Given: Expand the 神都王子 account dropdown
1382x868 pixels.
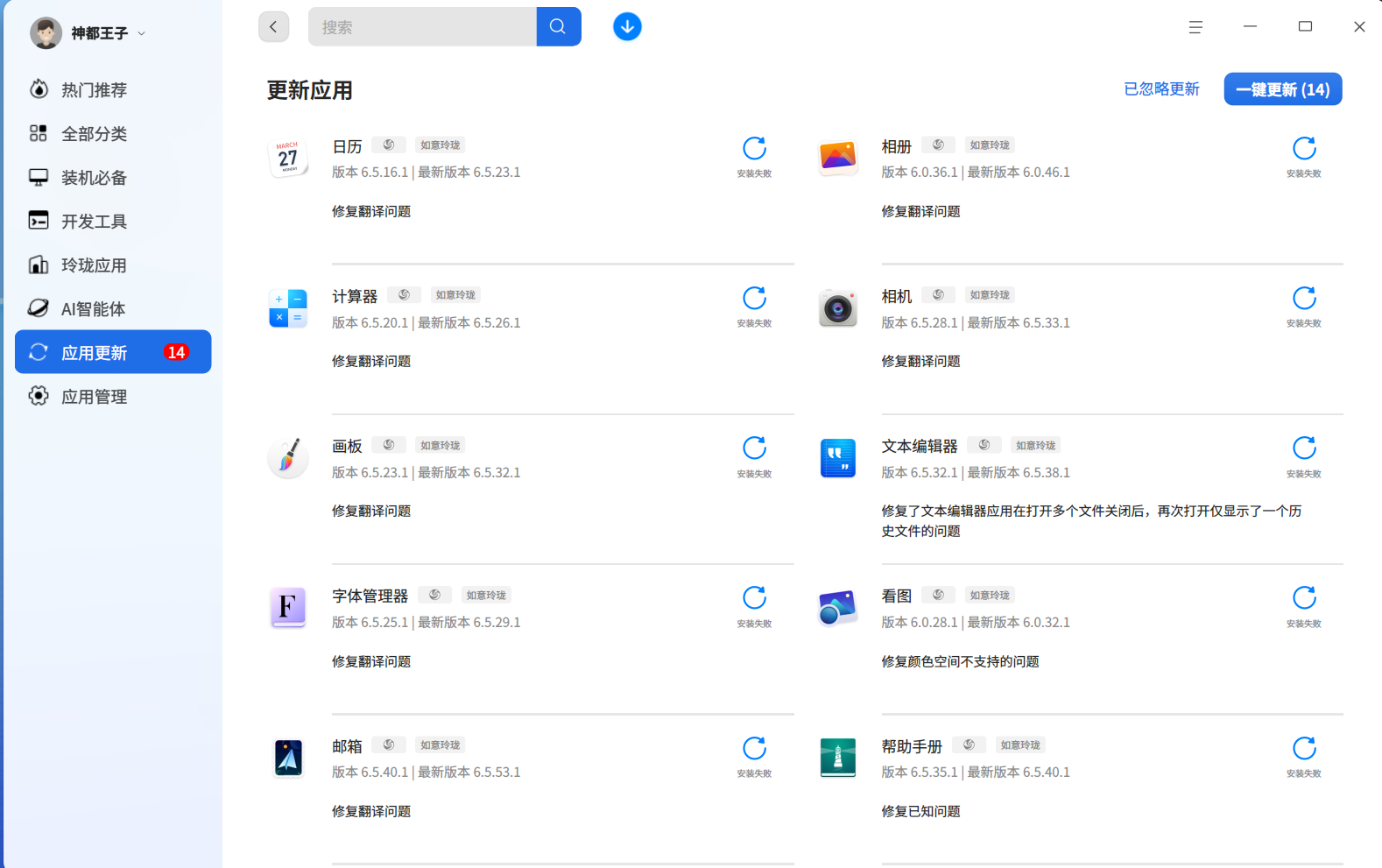Looking at the screenshot, I should [x=141, y=33].
